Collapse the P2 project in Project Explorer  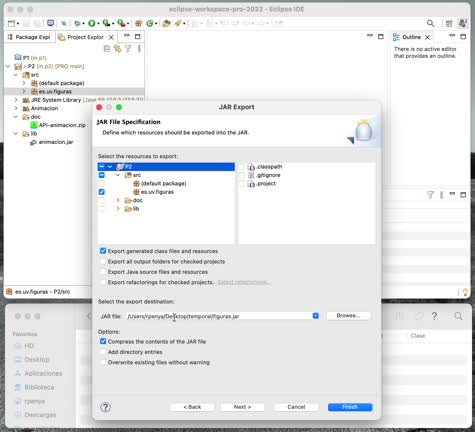point(8,66)
